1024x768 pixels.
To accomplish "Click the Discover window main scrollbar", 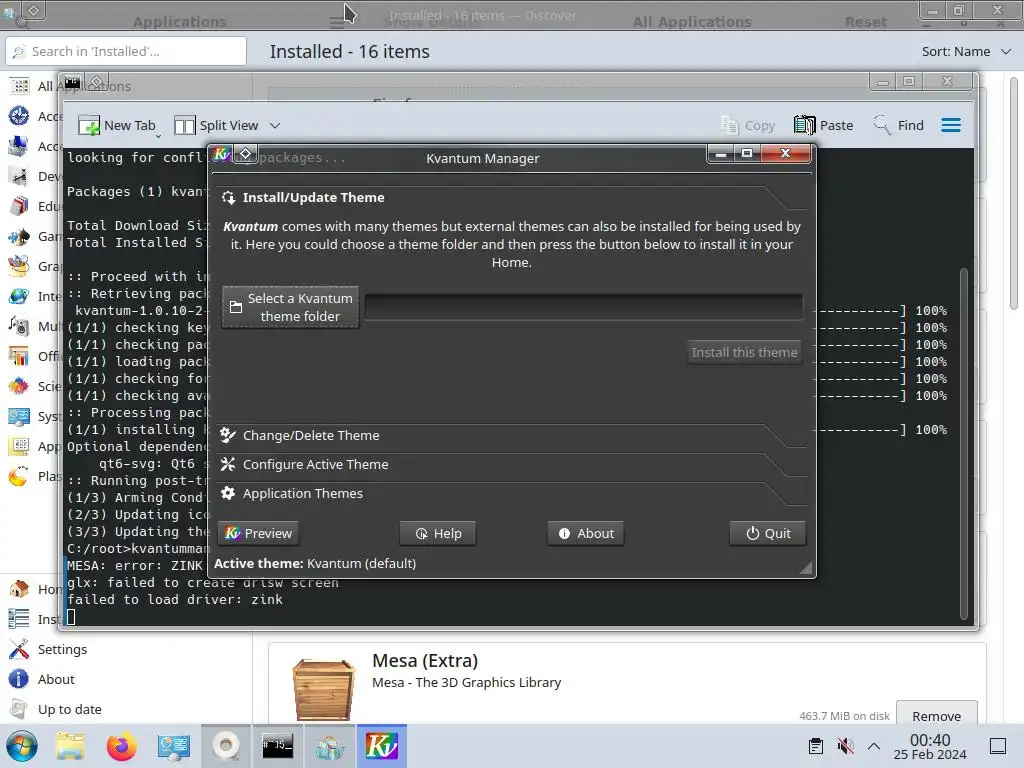I will pos(1014,193).
